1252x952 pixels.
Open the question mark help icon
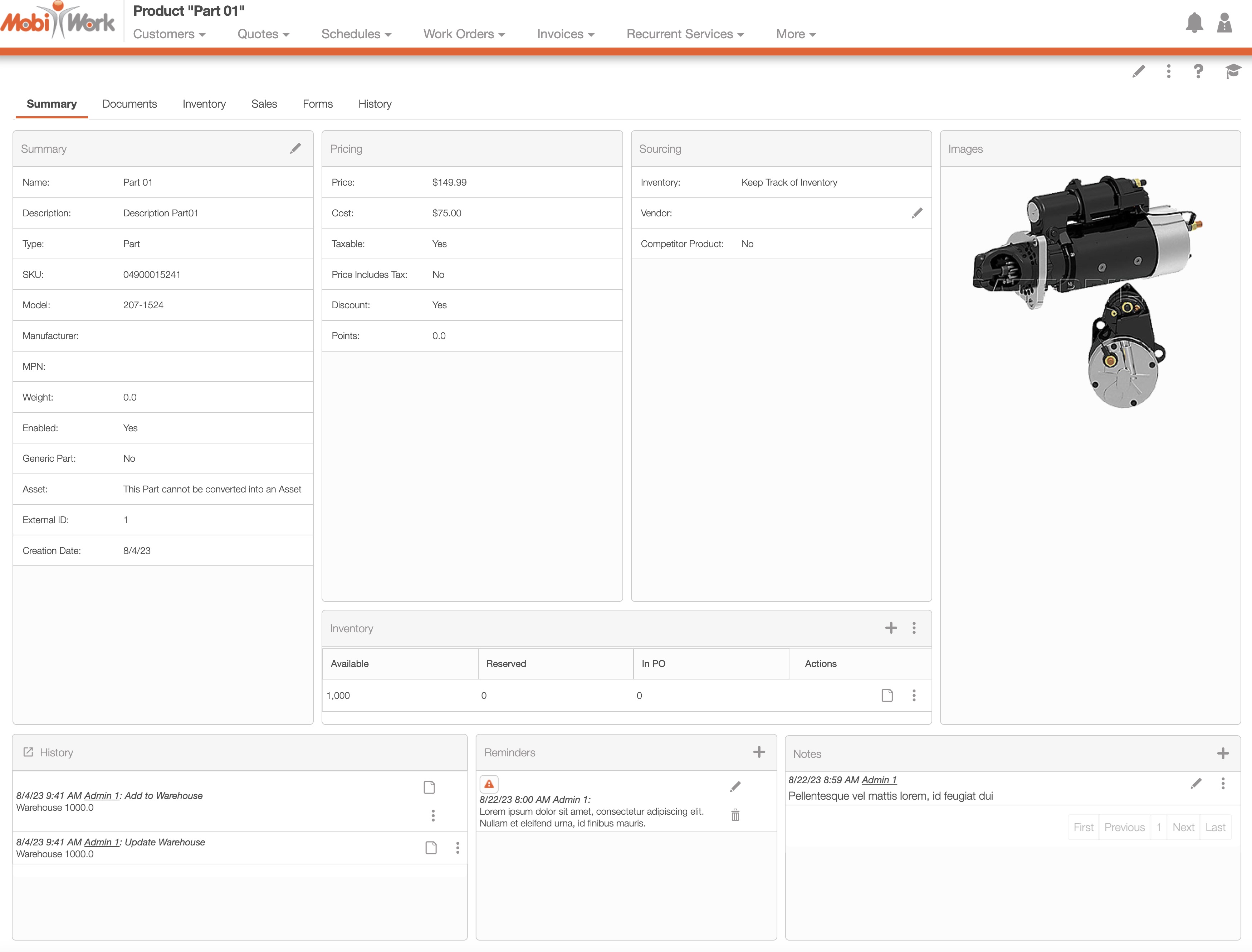(x=1198, y=72)
